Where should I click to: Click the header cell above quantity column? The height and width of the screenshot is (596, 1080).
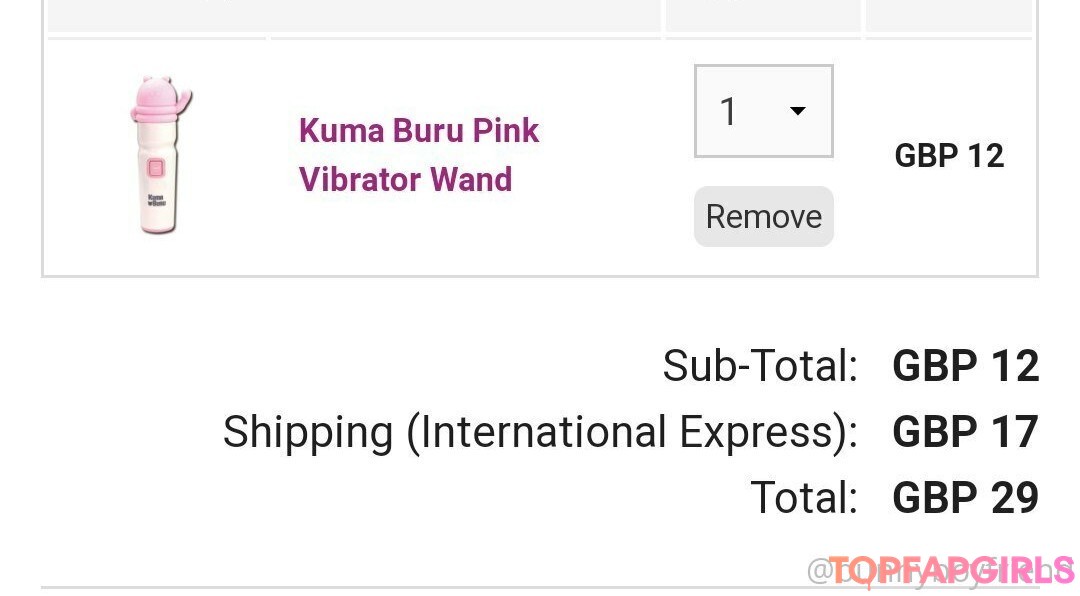tap(763, 15)
